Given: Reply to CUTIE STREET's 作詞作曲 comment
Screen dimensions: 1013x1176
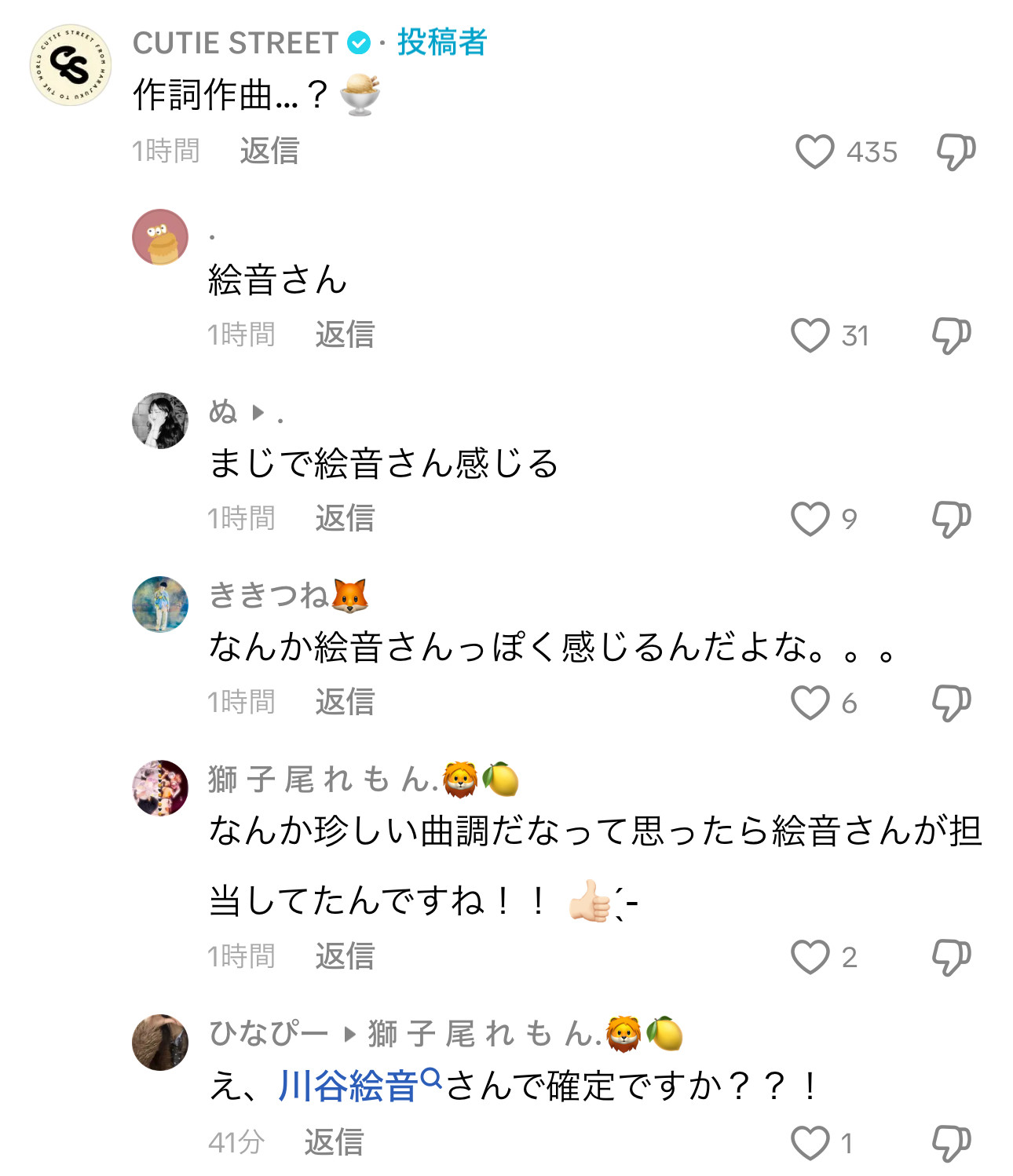Looking at the screenshot, I should pyautogui.click(x=269, y=151).
